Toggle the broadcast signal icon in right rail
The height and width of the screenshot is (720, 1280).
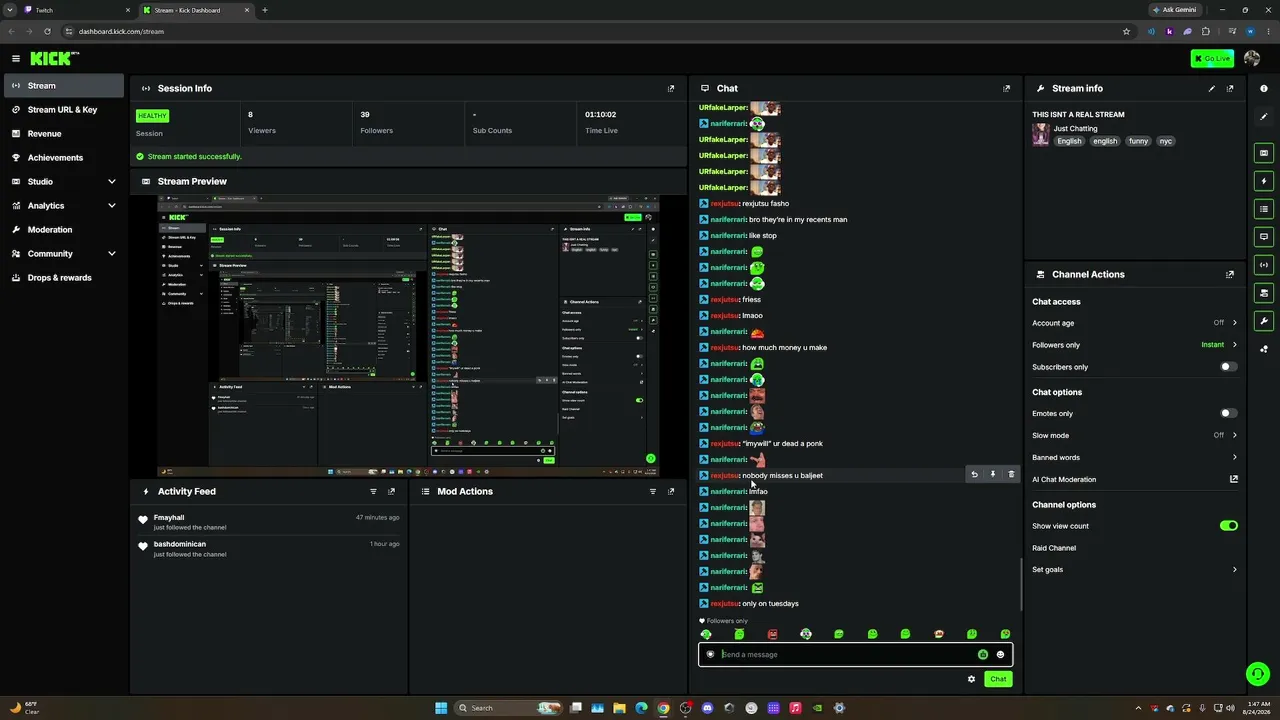tap(1264, 265)
